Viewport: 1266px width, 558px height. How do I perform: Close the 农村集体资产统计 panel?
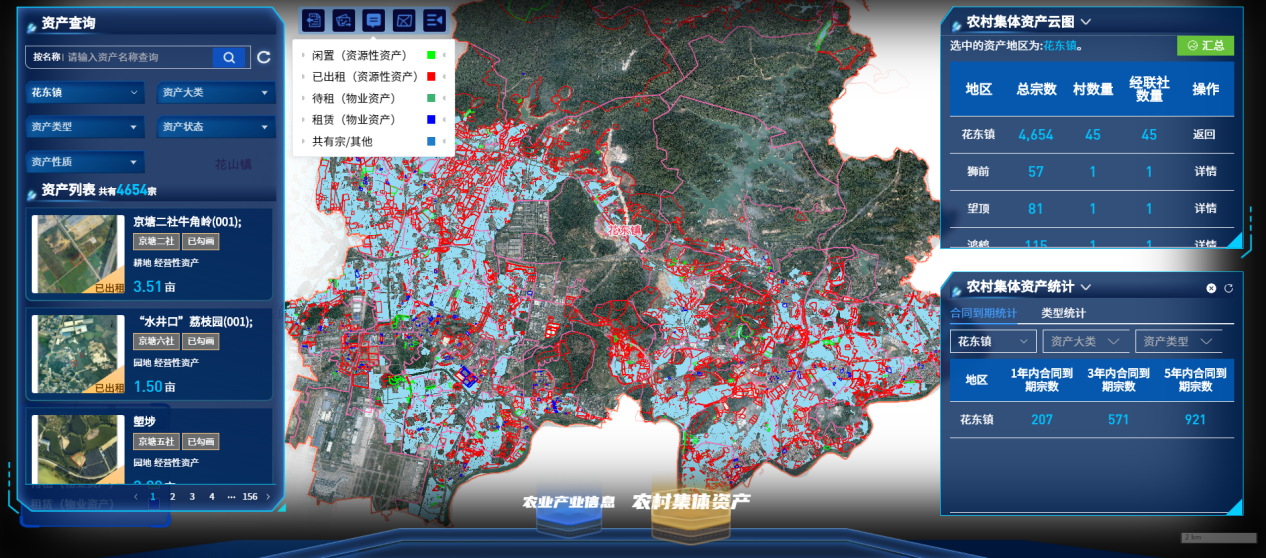coord(1211,288)
